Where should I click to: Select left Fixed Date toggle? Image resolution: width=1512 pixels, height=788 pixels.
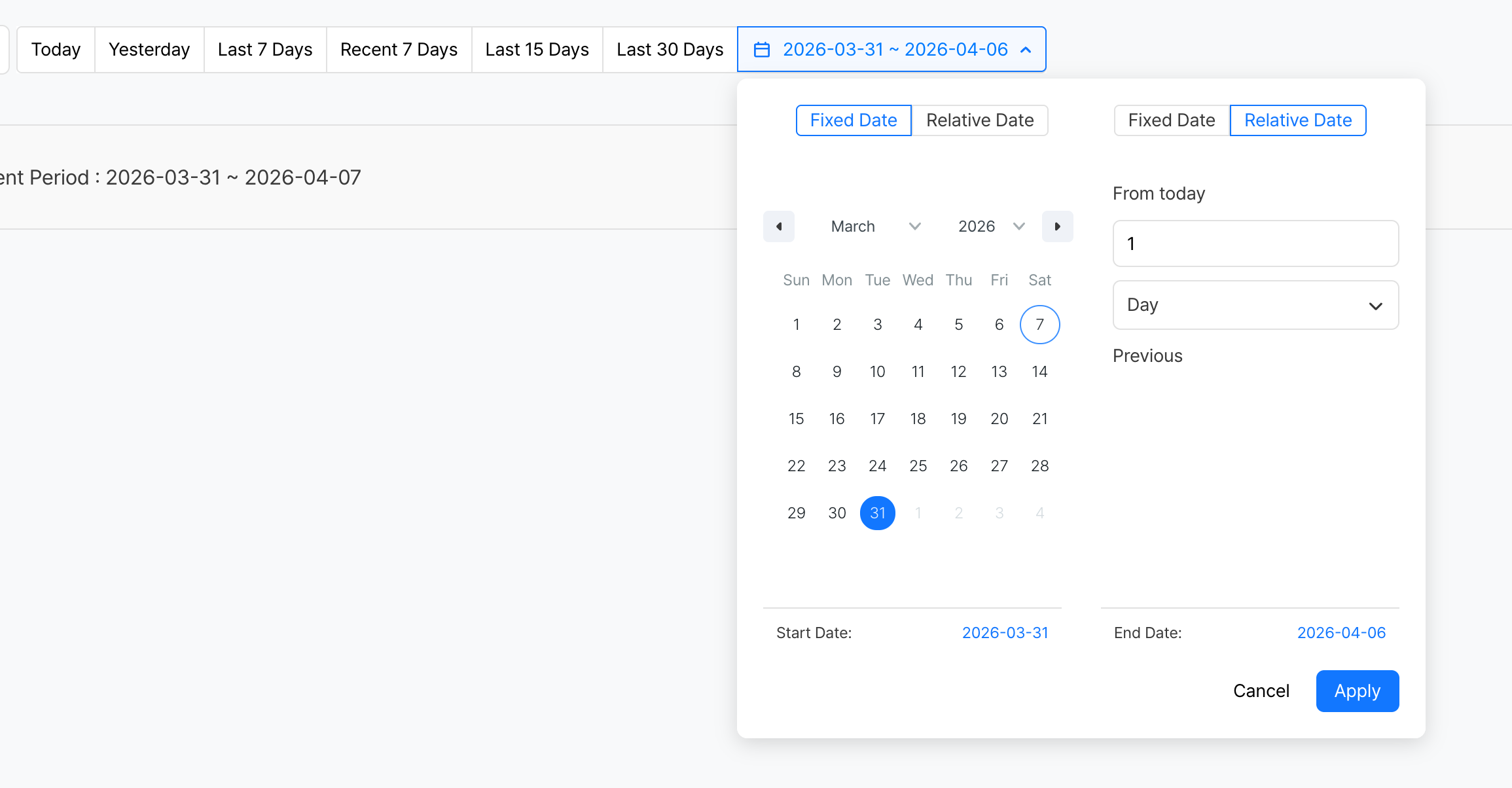point(854,120)
